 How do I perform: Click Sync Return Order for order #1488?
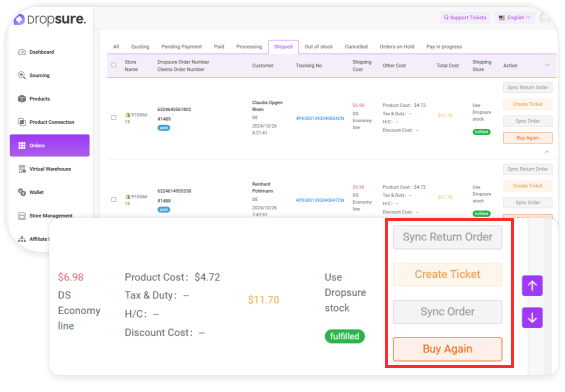(528, 169)
